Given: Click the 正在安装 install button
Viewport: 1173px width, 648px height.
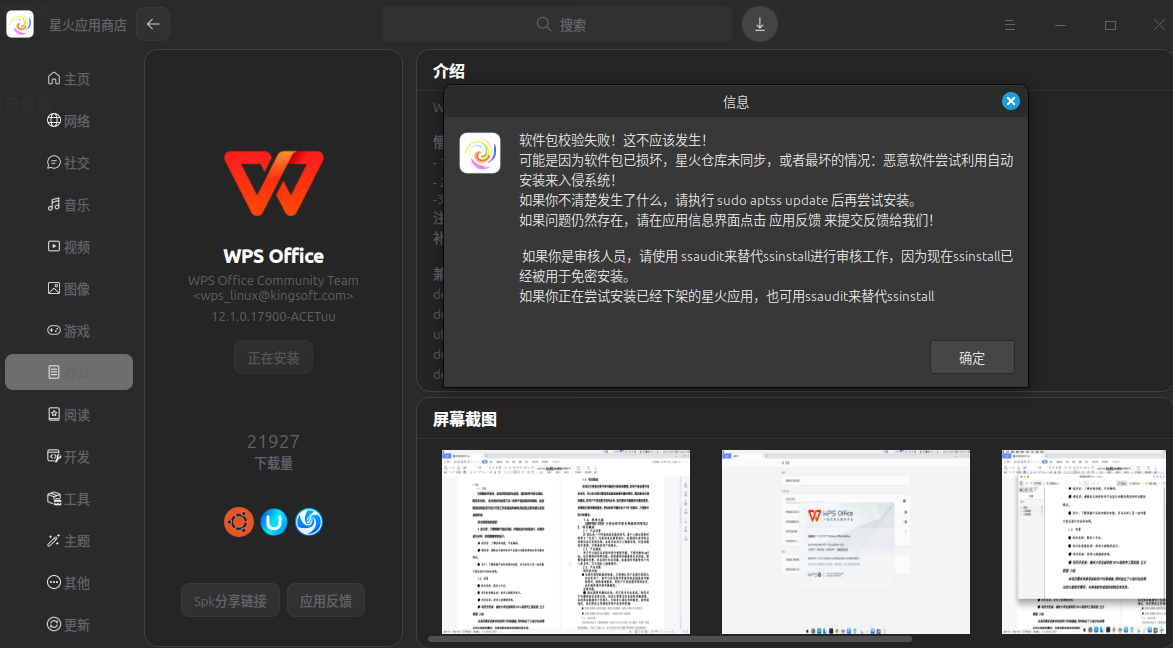Looking at the screenshot, I should click(273, 358).
